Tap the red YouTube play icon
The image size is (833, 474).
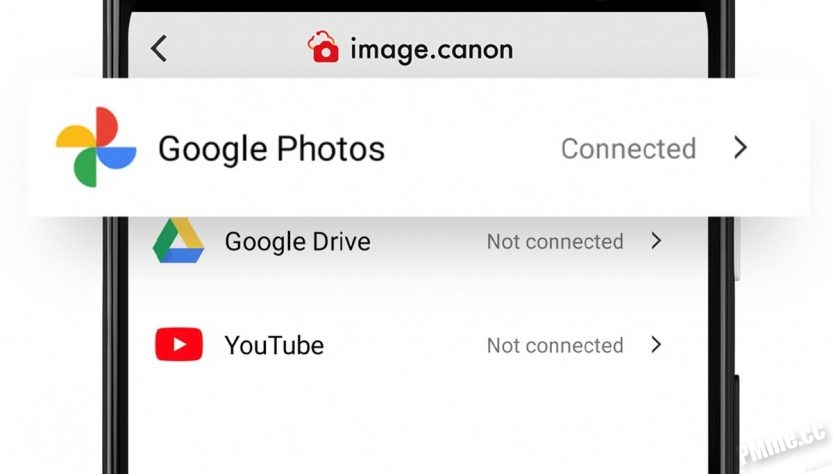(179, 344)
